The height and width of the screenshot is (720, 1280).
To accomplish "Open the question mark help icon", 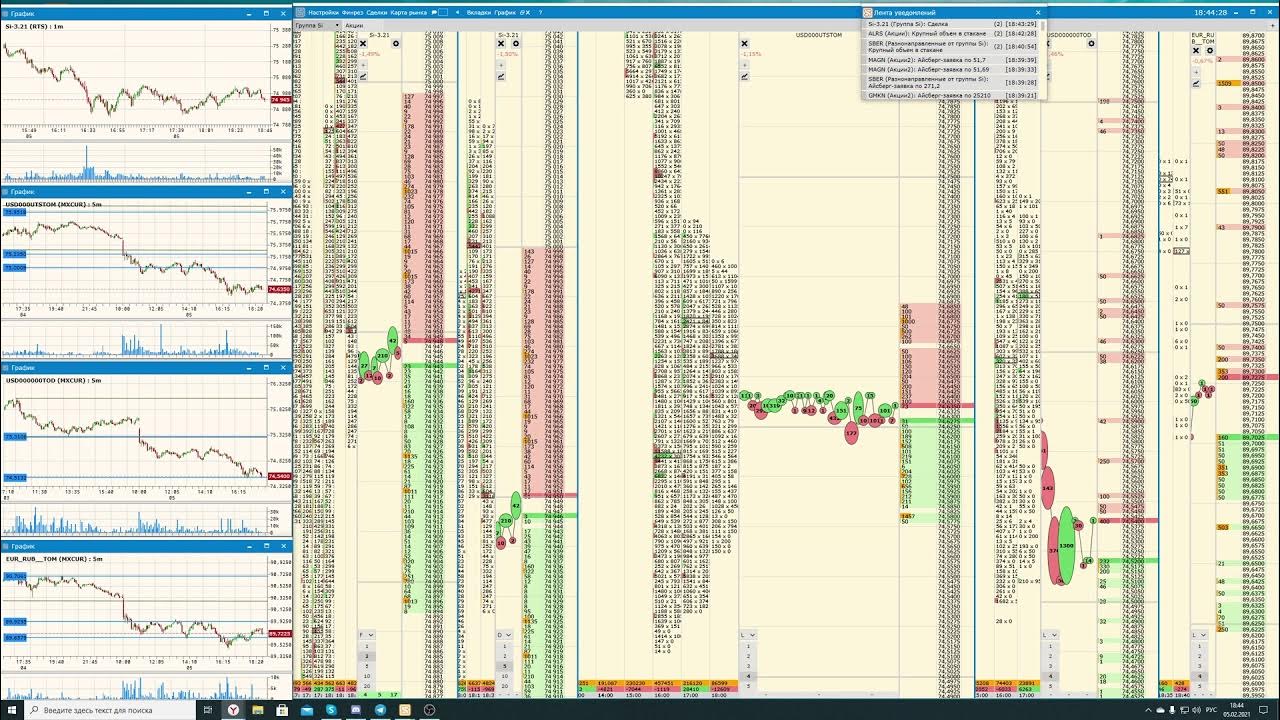I will (x=540, y=12).
